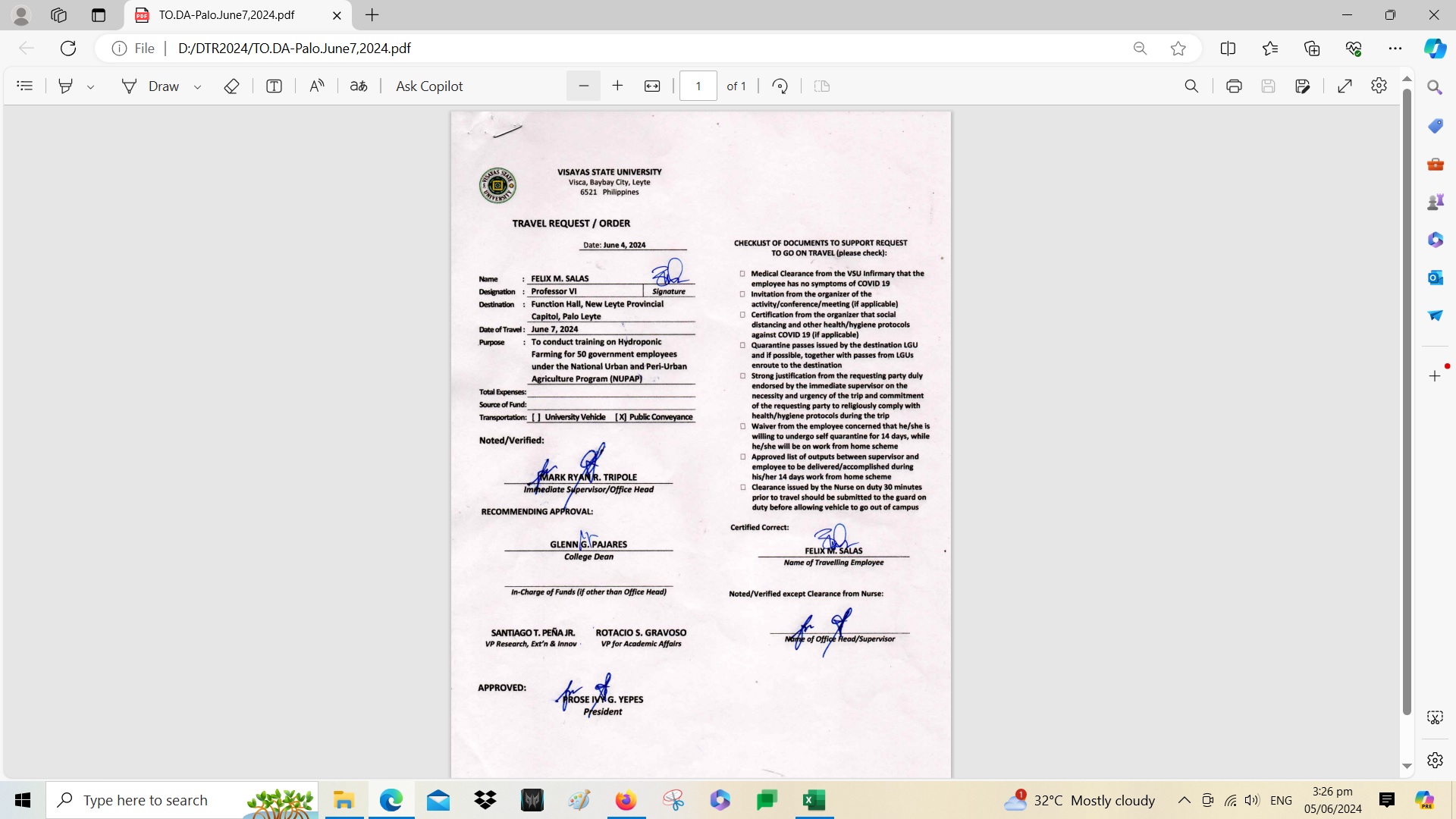The width and height of the screenshot is (1456, 819).
Task: Open Find in PDF search icon
Action: (x=1191, y=86)
